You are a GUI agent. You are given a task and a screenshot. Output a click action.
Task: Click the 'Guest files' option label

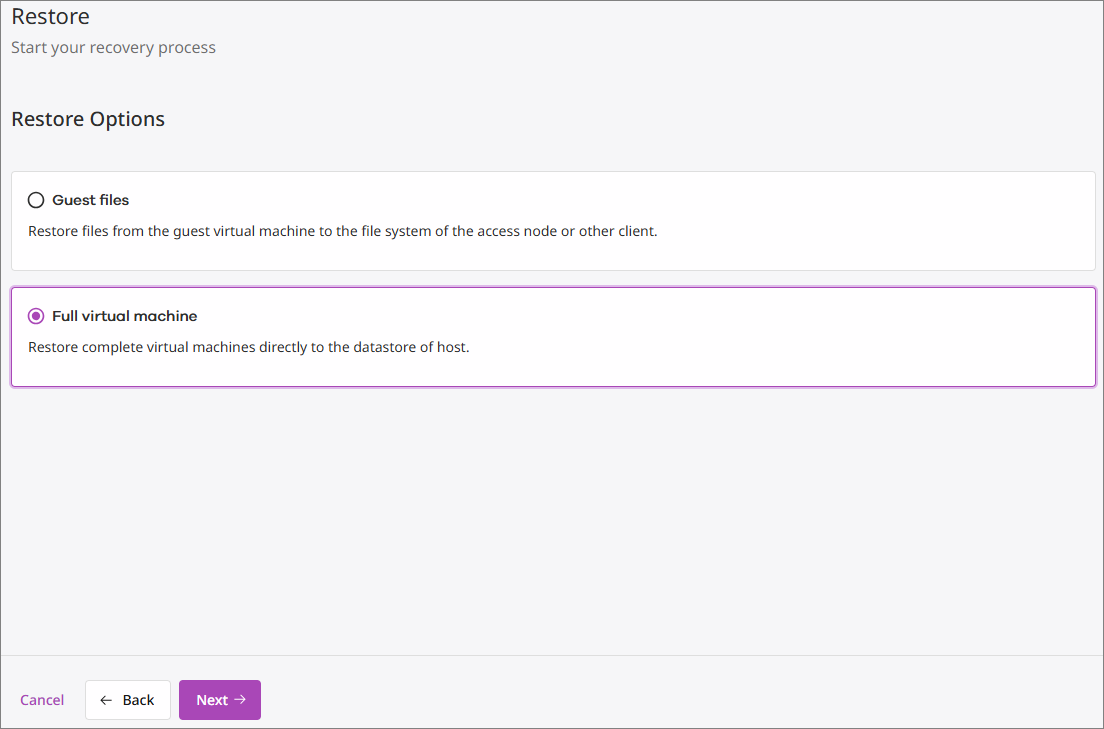pyautogui.click(x=91, y=200)
